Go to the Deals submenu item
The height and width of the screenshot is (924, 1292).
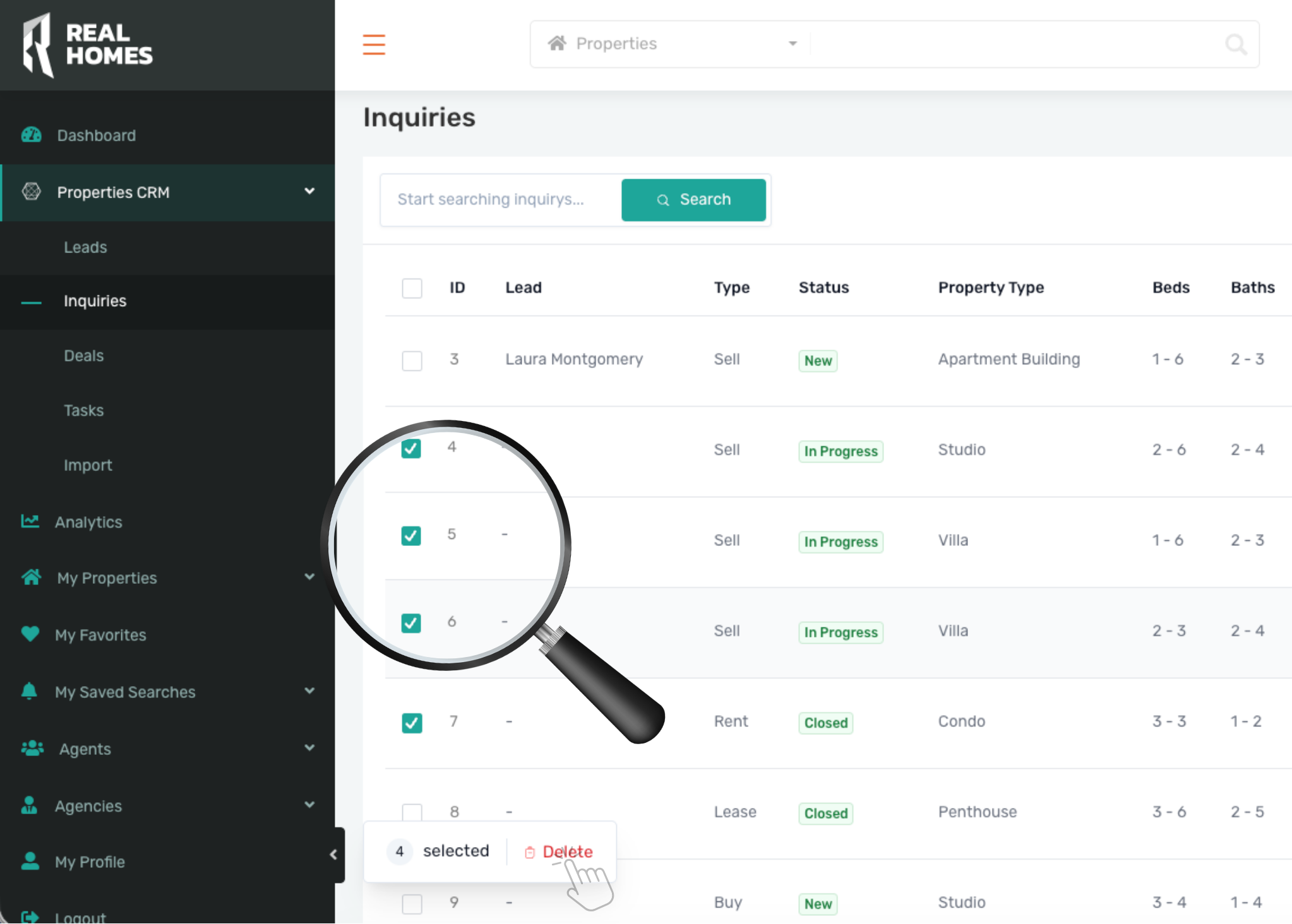(83, 356)
